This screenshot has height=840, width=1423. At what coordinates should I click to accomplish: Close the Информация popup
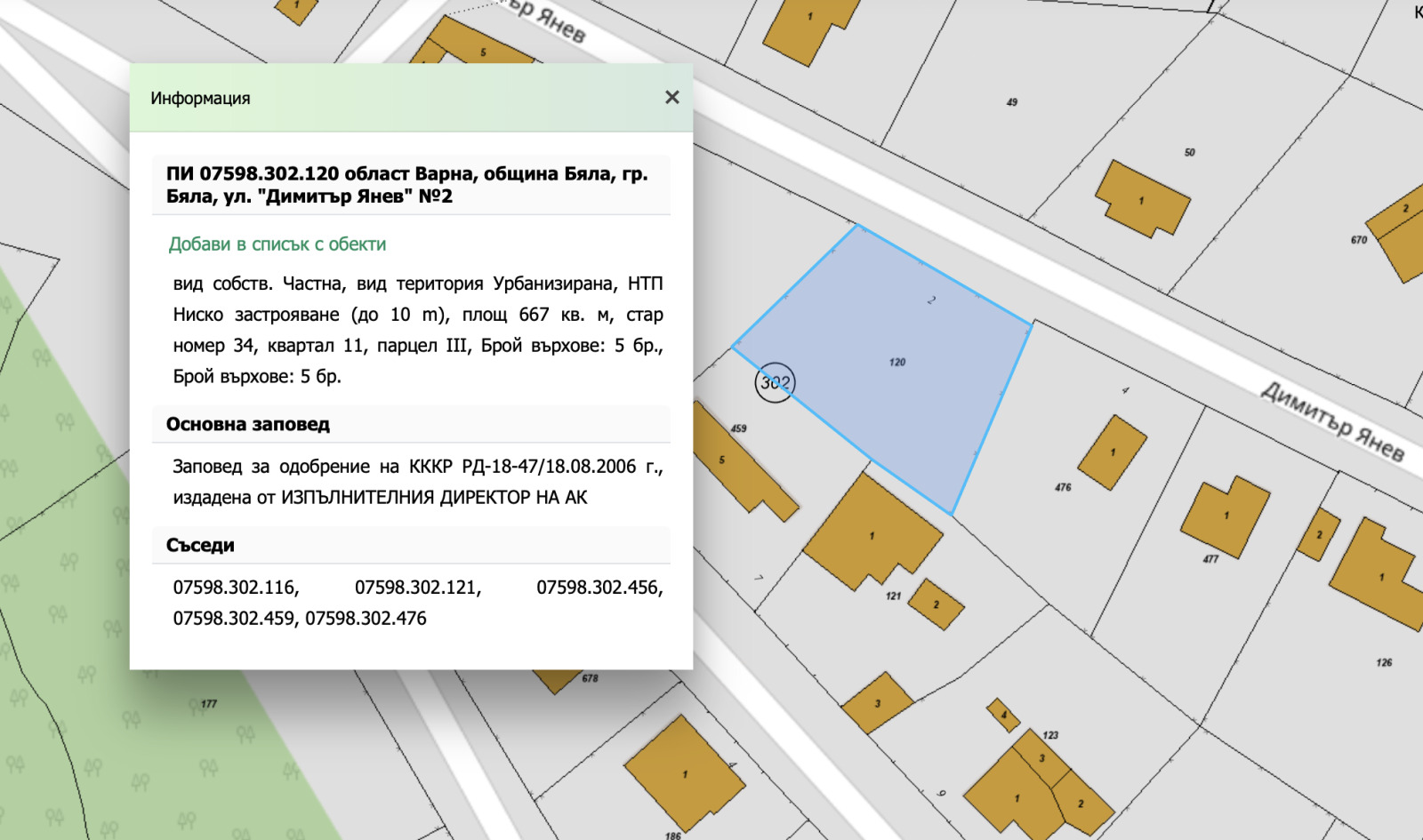[672, 98]
